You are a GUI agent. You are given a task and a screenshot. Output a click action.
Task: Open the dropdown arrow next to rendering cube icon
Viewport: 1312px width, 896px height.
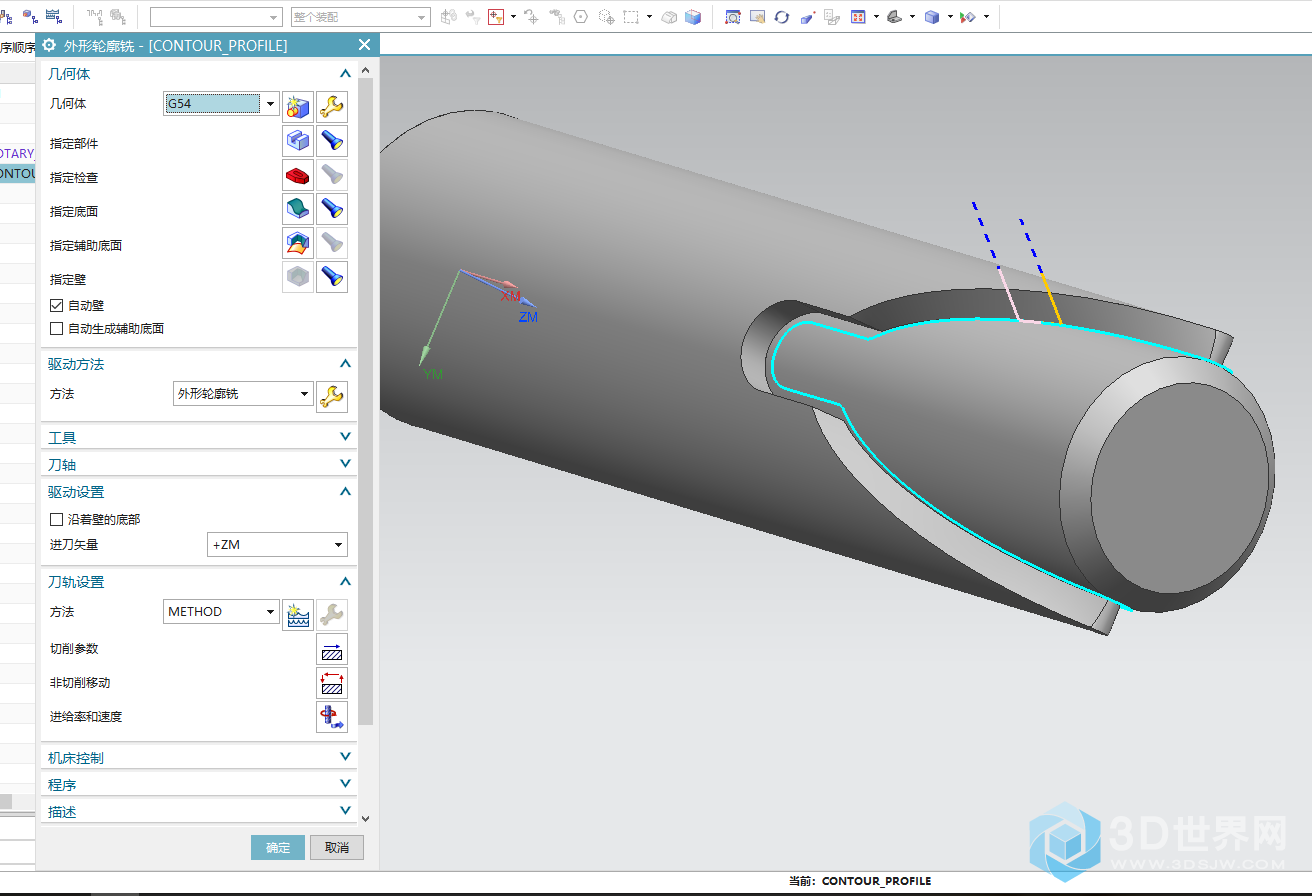pyautogui.click(x=949, y=17)
